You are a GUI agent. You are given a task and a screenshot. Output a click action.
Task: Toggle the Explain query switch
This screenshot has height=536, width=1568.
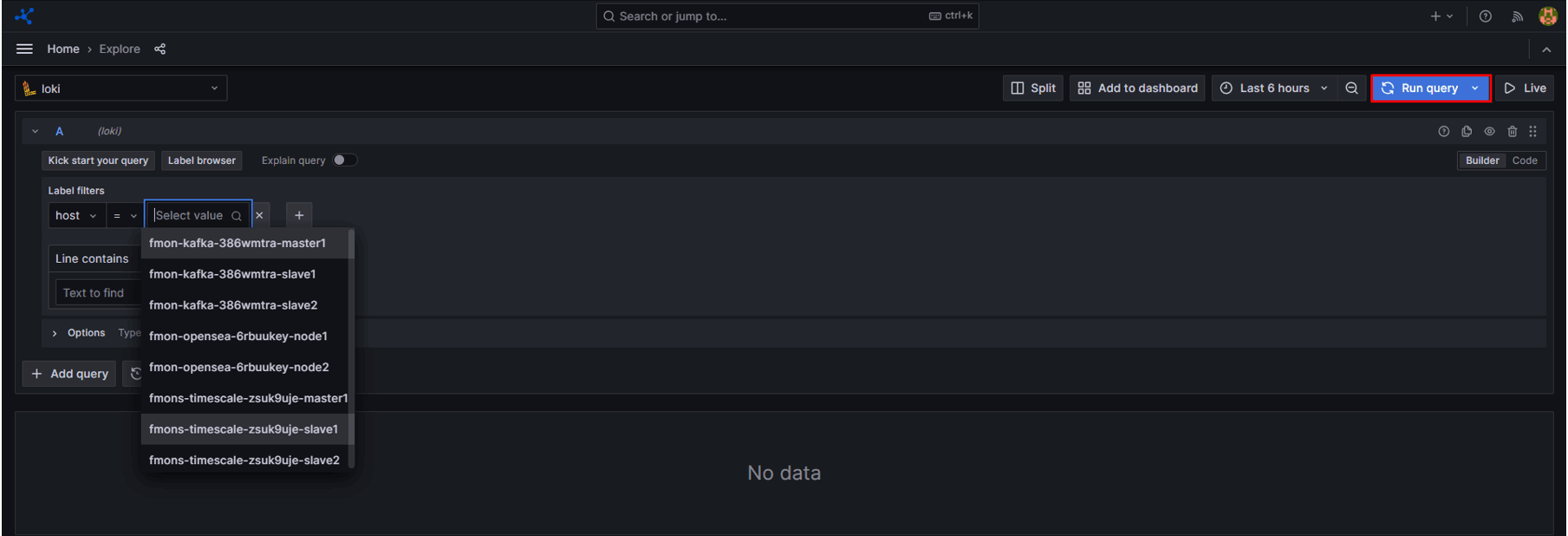(344, 160)
